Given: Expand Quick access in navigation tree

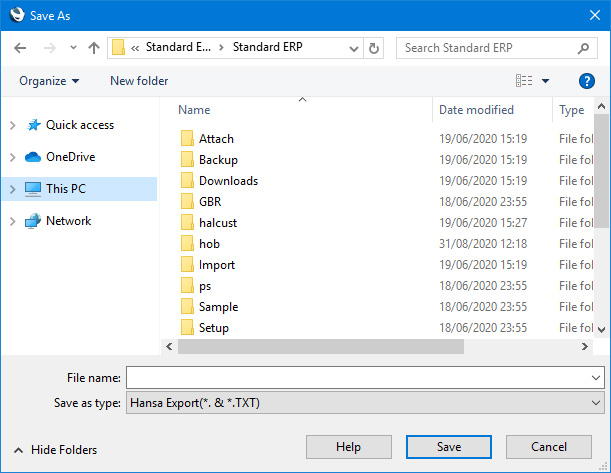Looking at the screenshot, I should [12, 125].
